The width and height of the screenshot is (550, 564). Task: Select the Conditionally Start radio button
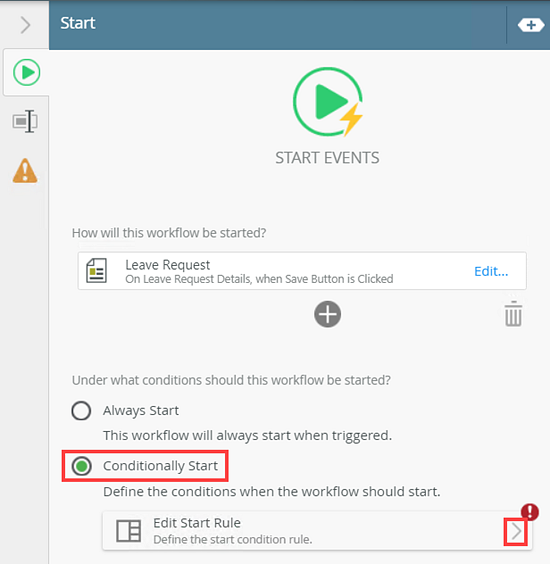tap(82, 466)
